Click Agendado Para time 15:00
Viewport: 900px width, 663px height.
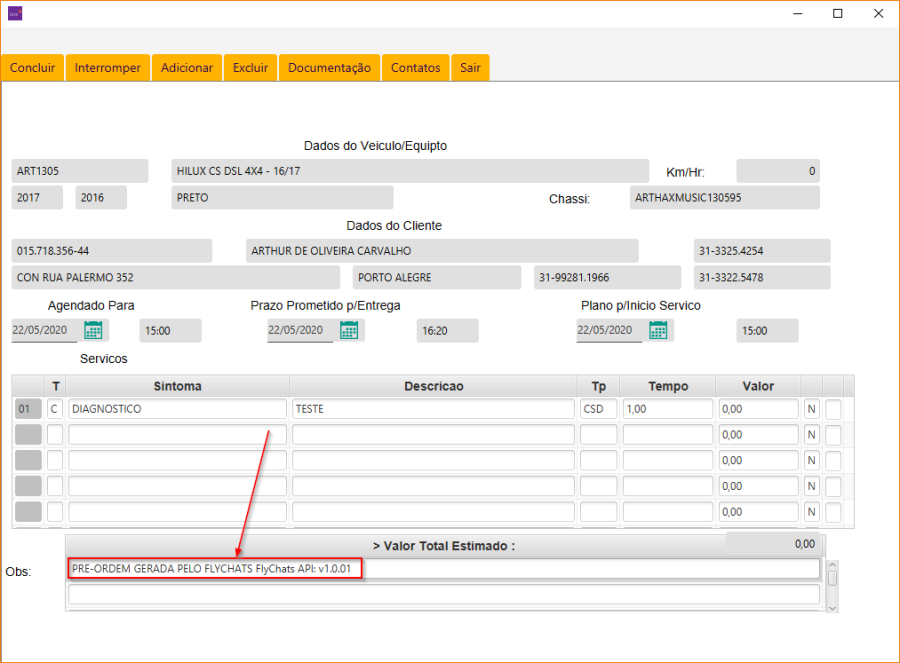click(x=170, y=331)
